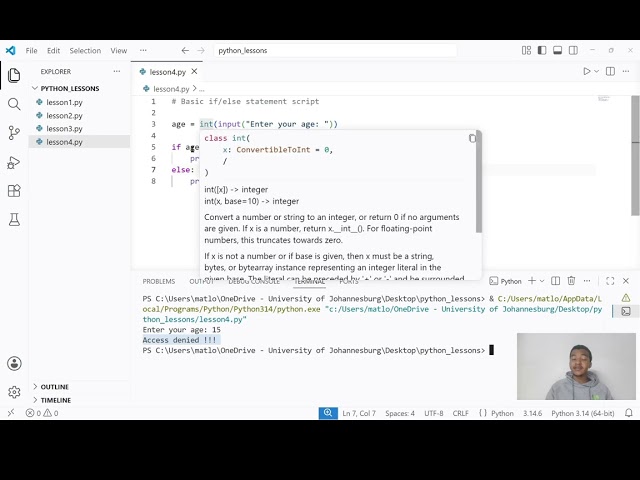Toggle the Secondary Side Bar
640x480 pixels.
point(573,51)
